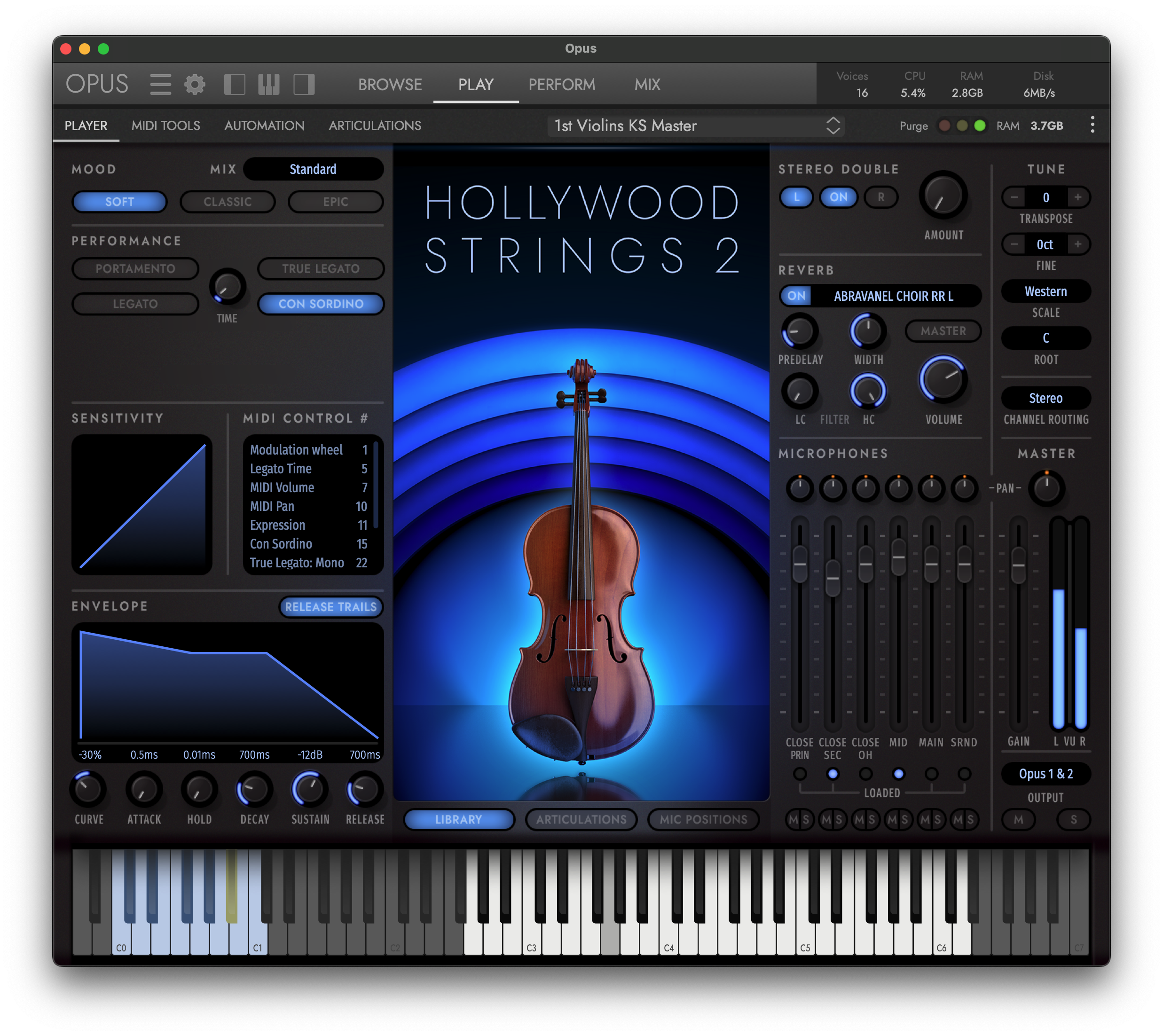The height and width of the screenshot is (1036, 1163).
Task: Click the green Purge indicator dot
Action: coord(979,125)
